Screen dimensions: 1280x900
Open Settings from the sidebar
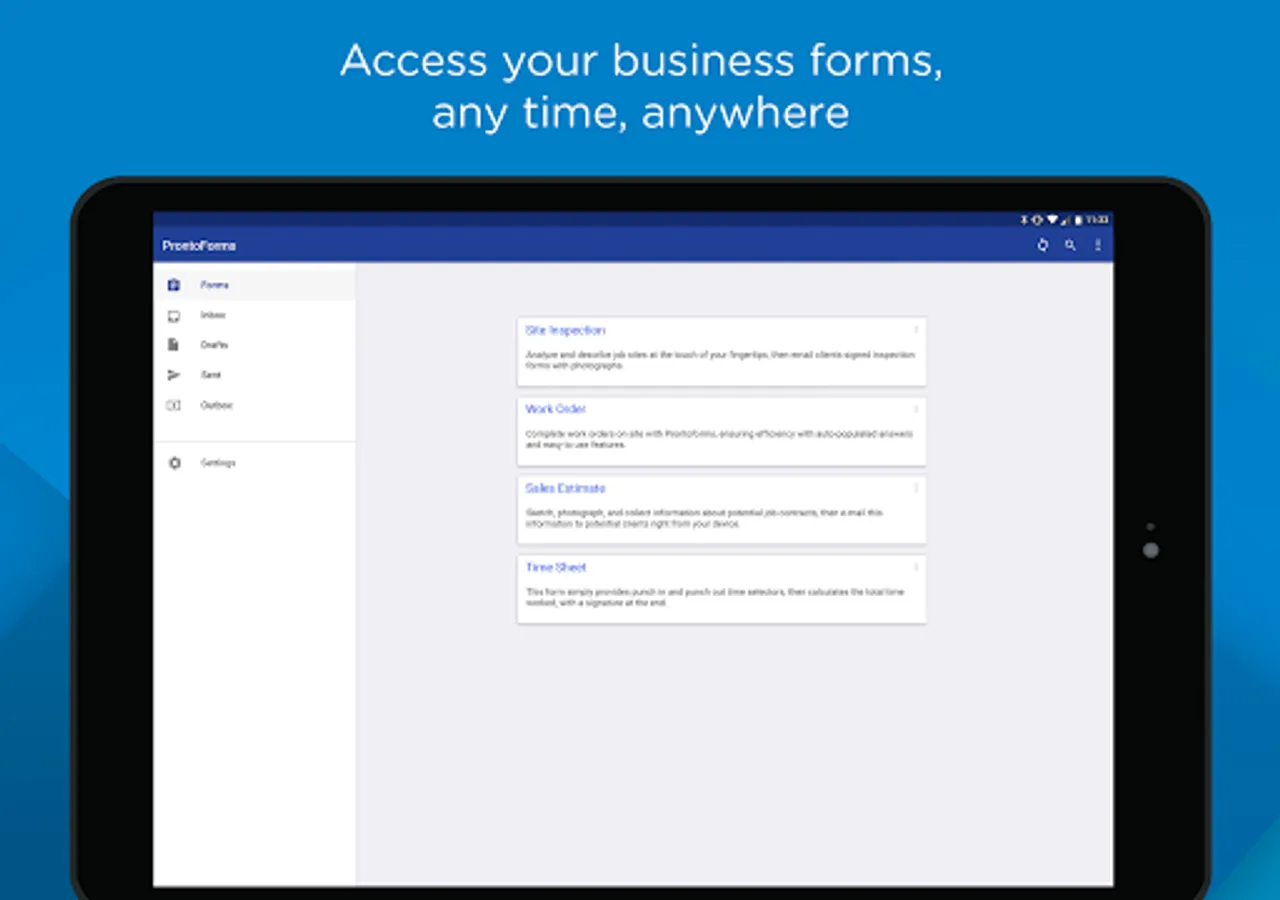tap(218, 463)
